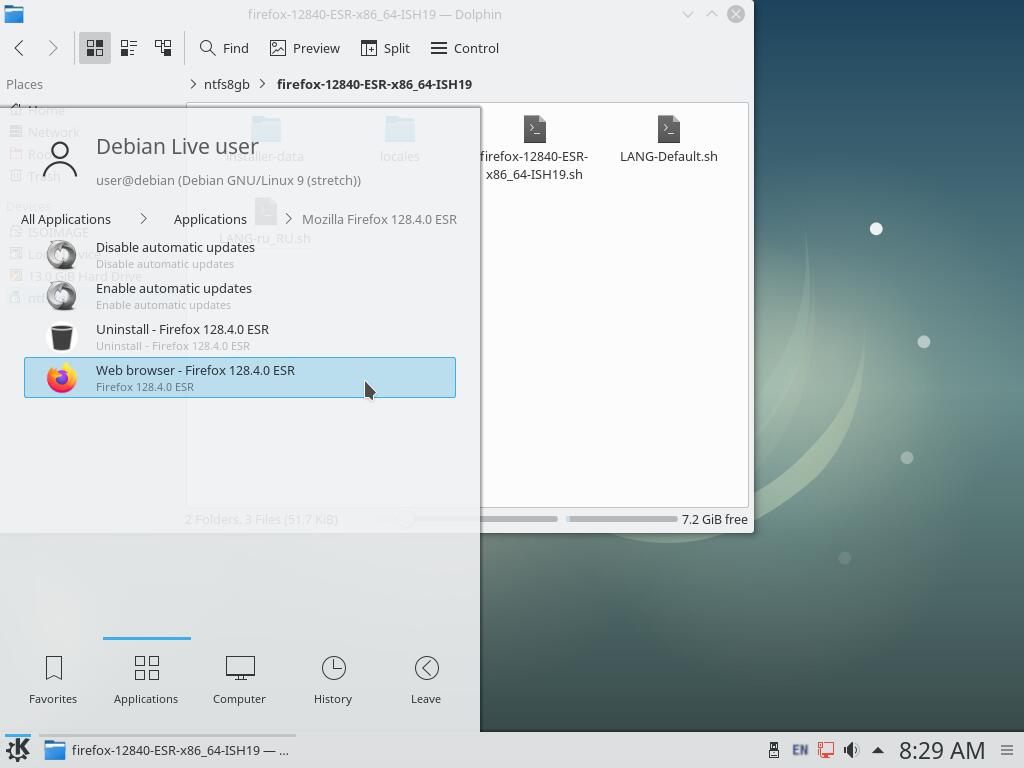Launch Web browser - Firefox 128.4.0 ESR
Screen dimensions: 1024x768
pos(240,377)
